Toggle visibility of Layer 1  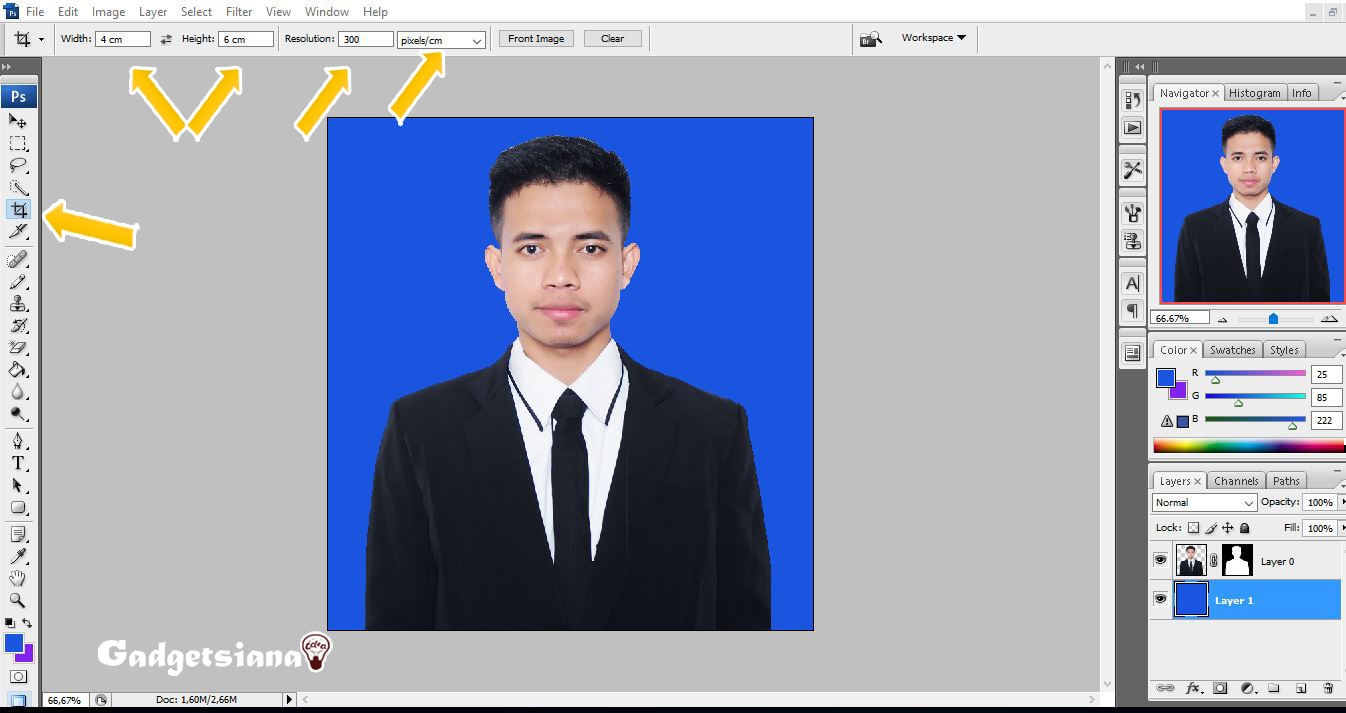[x=1161, y=600]
